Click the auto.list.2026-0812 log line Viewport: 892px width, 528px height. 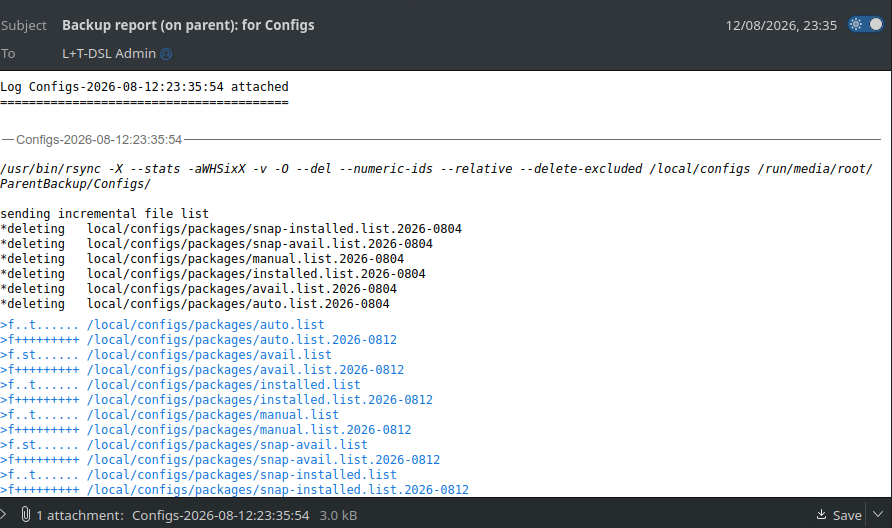(199, 340)
